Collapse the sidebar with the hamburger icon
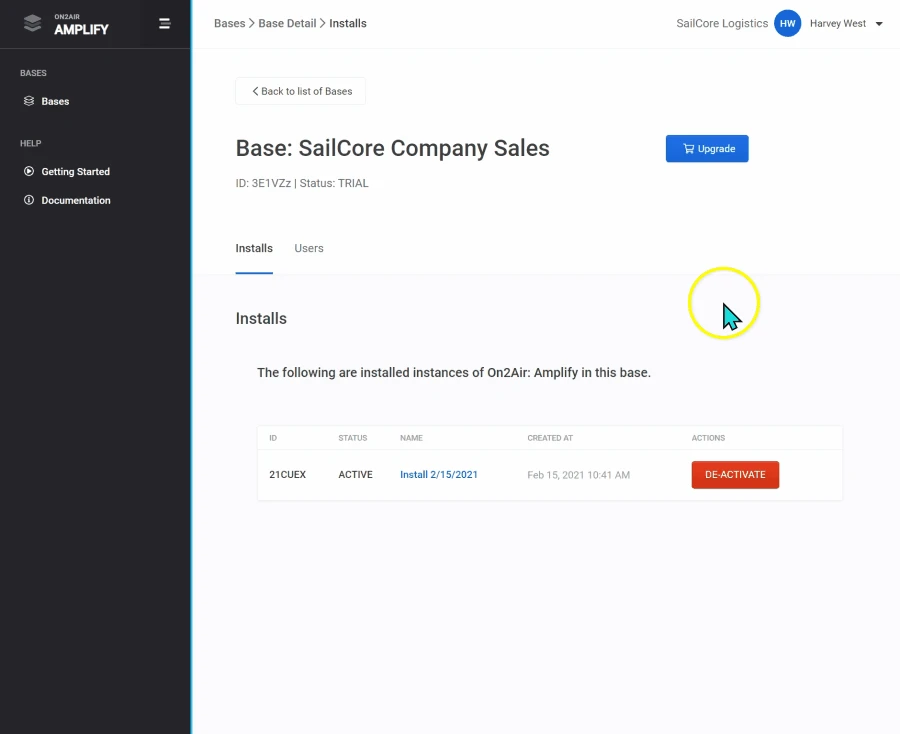The height and width of the screenshot is (734, 900). pyautogui.click(x=165, y=24)
